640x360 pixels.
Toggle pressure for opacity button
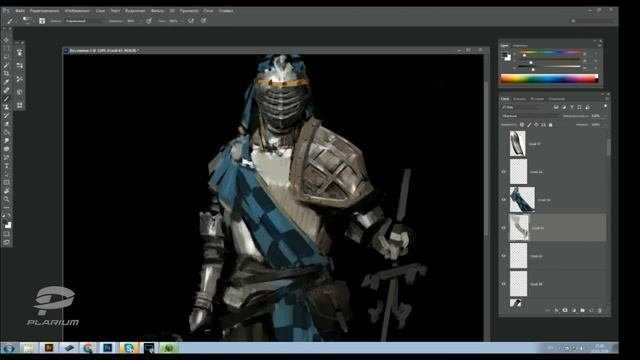point(149,20)
